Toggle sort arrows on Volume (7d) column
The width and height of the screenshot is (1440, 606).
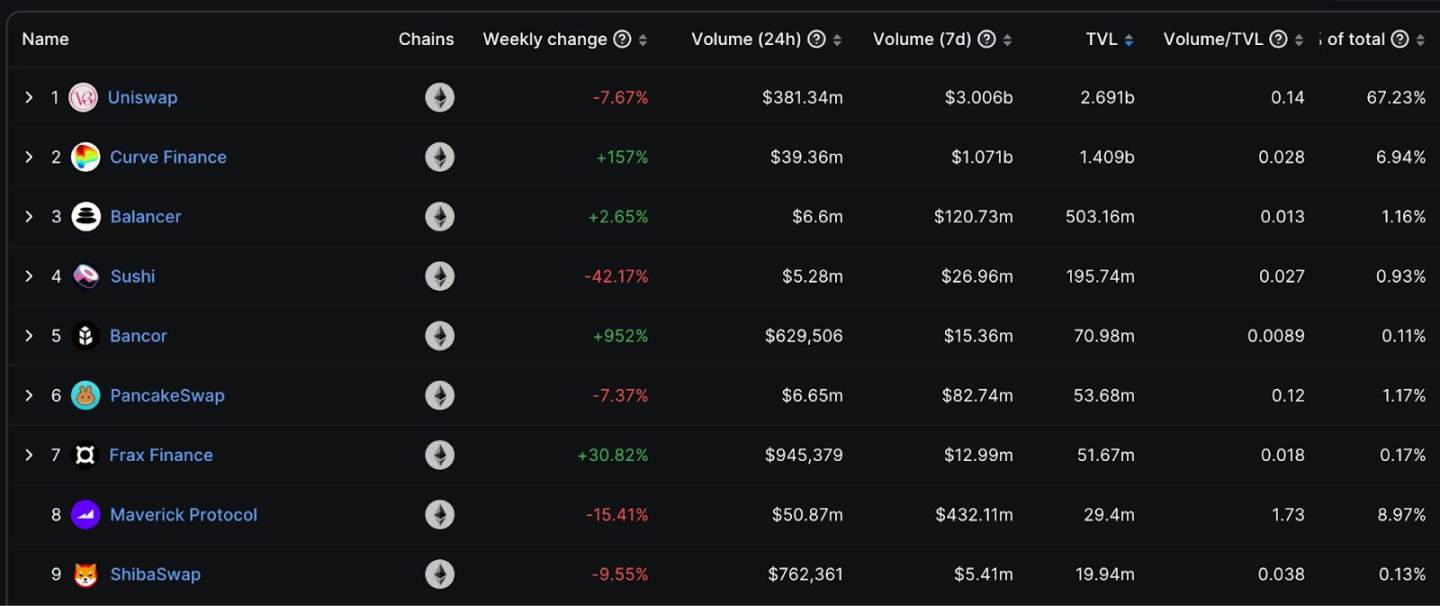click(x=1007, y=40)
